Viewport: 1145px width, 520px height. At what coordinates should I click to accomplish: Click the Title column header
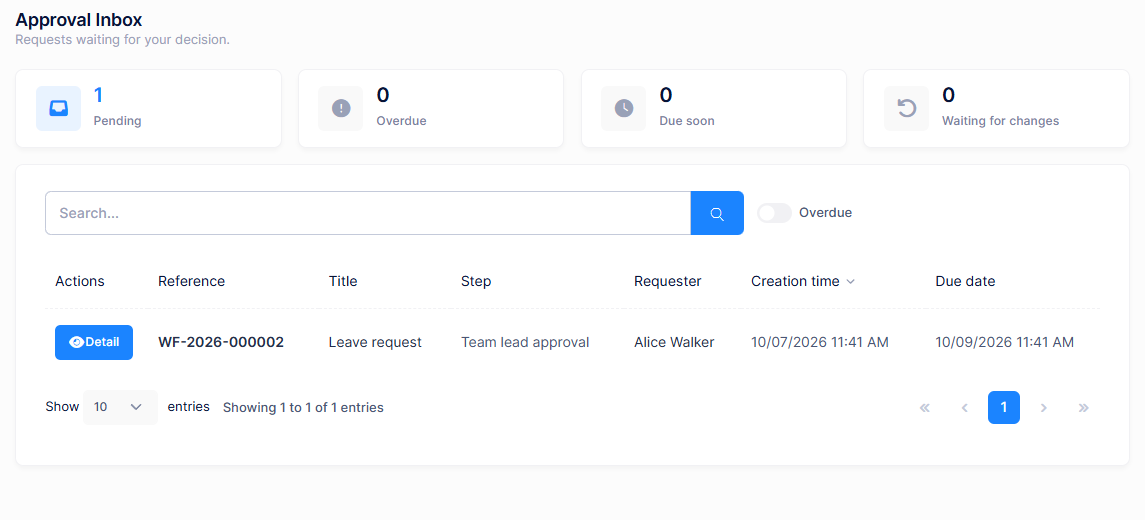[x=343, y=281]
